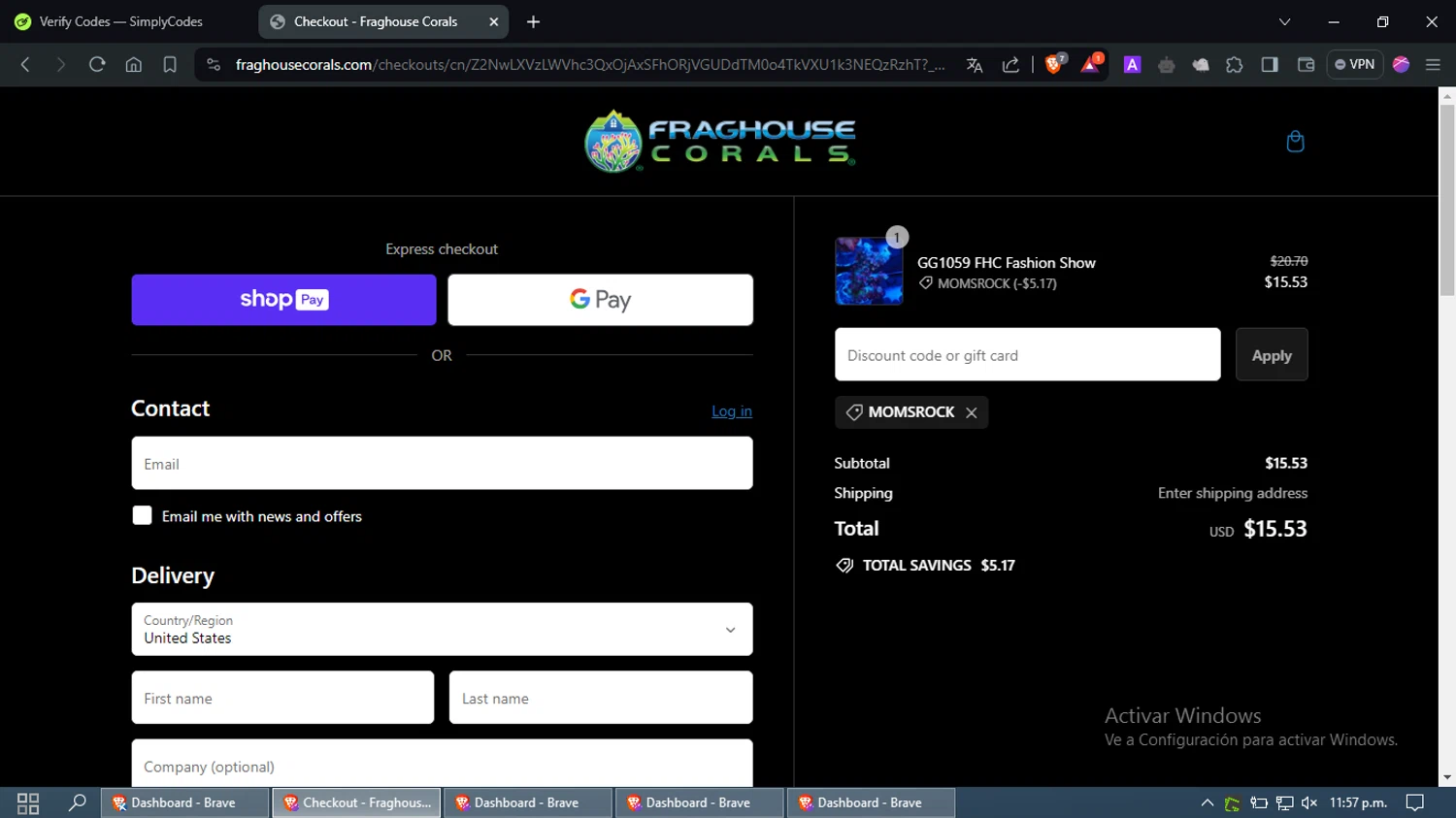Screen dimensions: 1456x818
Task: Click the TOTAL SAVINGS $5.17 text
Action: pyautogui.click(x=939, y=566)
